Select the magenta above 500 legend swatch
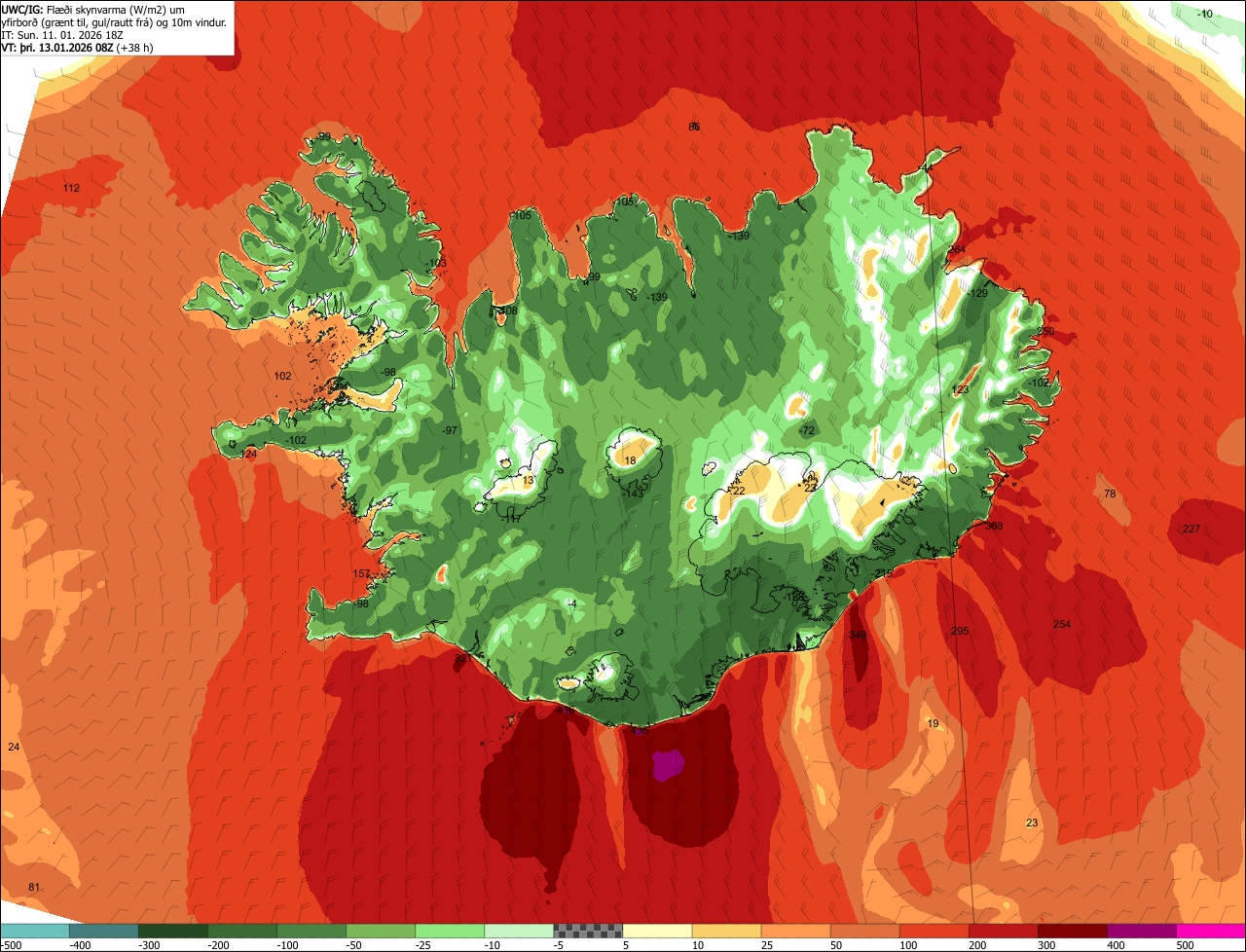 (x=1211, y=931)
